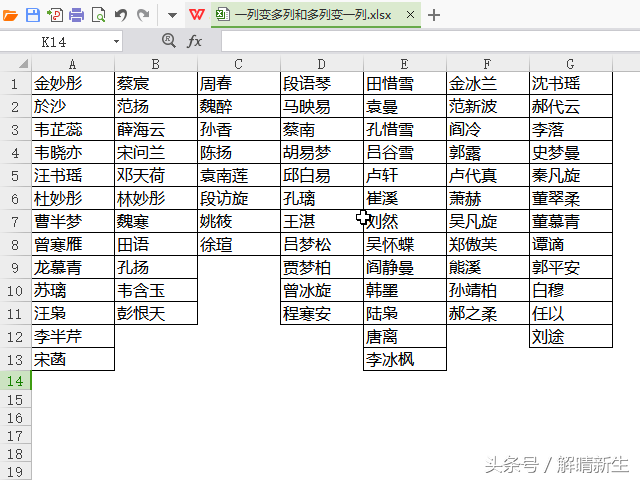Screen dimensions: 640x480
Task: Select column E header
Action: (x=404, y=64)
